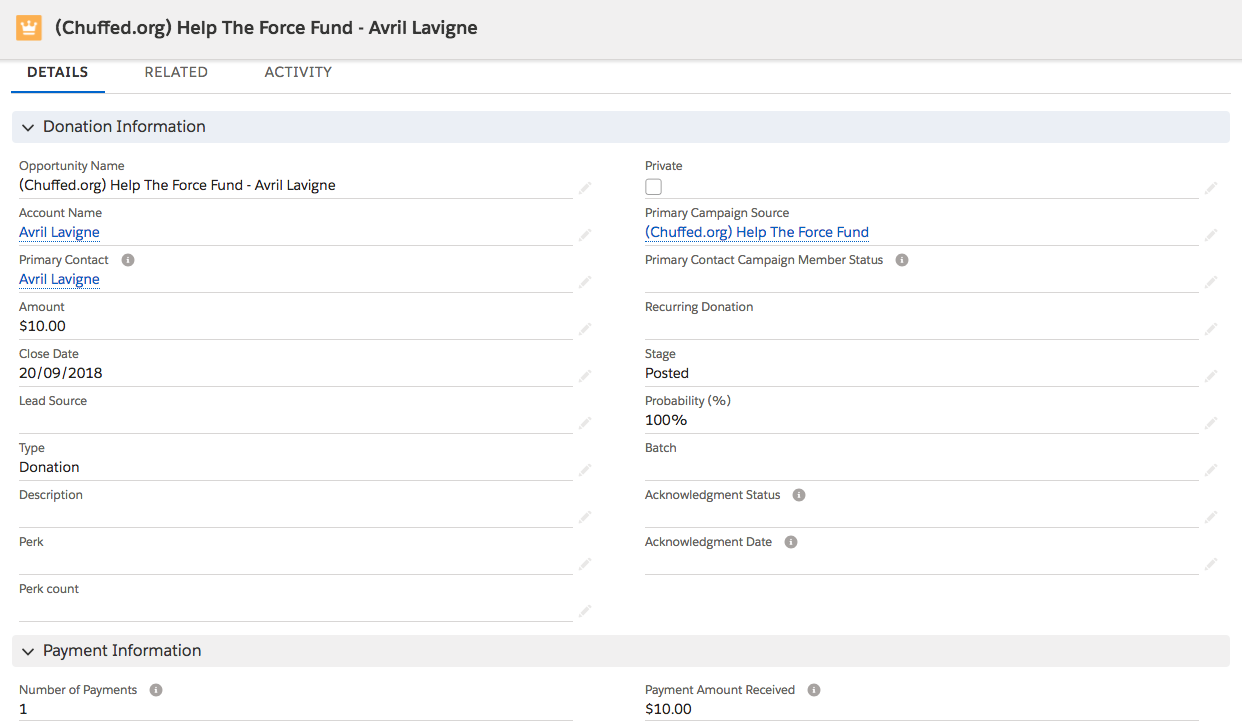The image size is (1242, 728).
Task: Click the edit pencil for Opportunity Name
Action: (585, 187)
